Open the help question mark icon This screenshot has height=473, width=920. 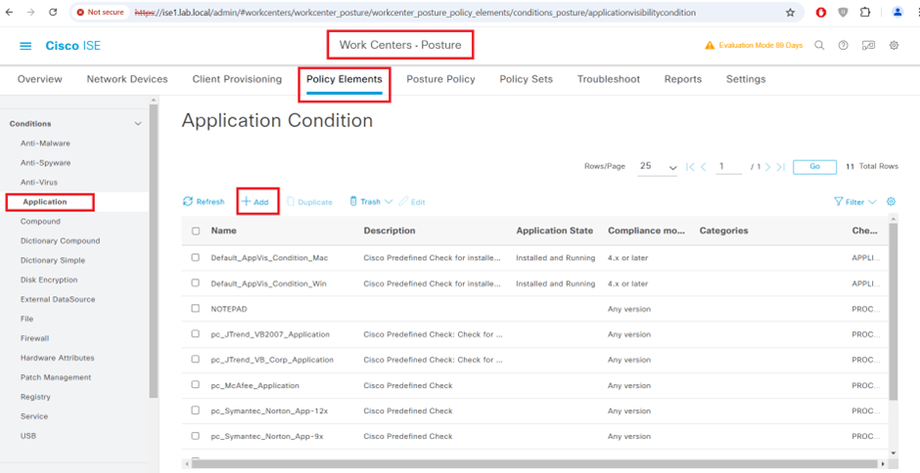[843, 46]
